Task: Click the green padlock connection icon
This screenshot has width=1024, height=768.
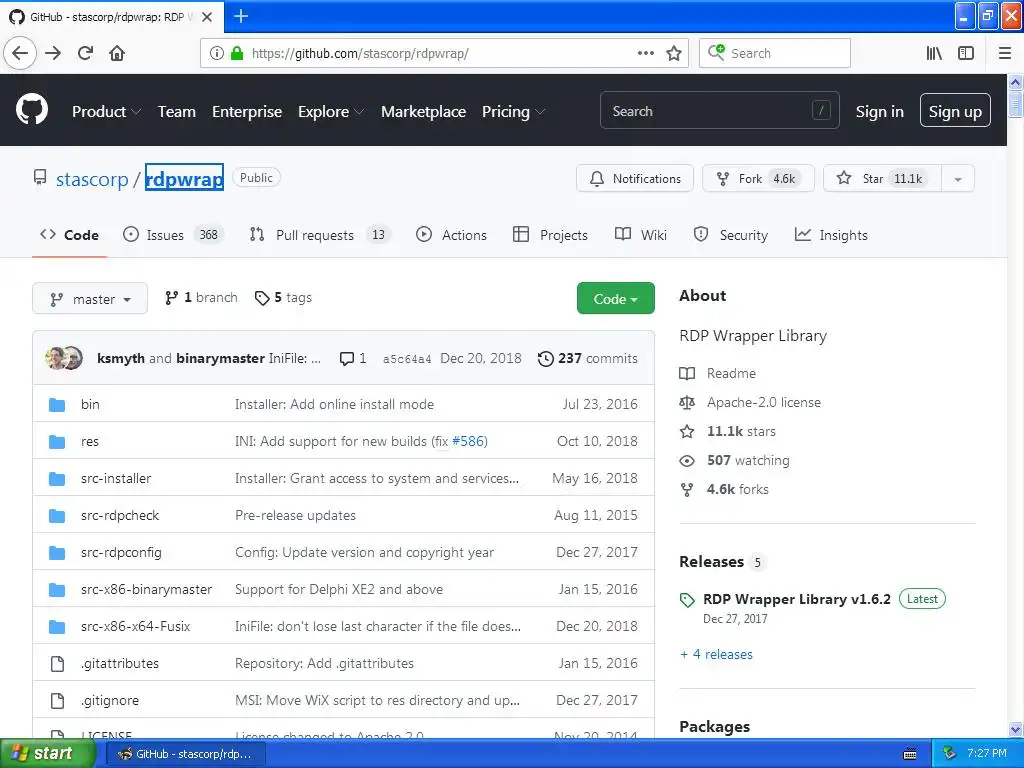Action: (x=237, y=53)
